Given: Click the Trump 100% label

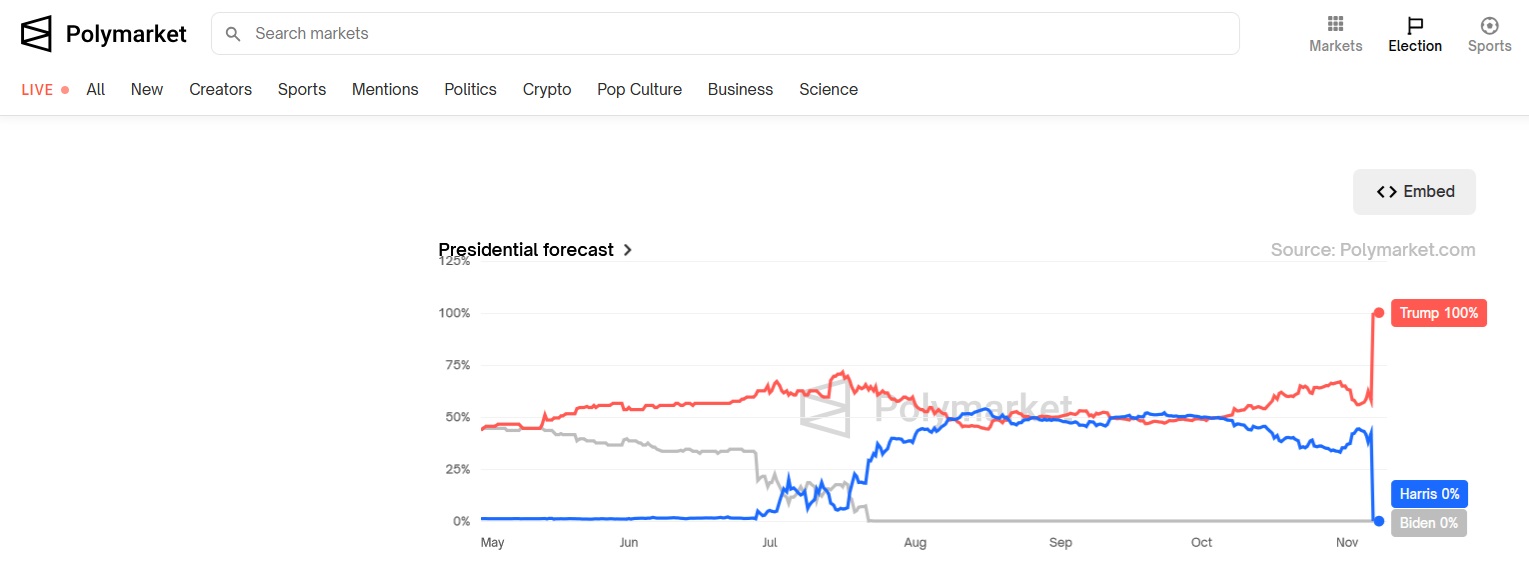Looking at the screenshot, I should pyautogui.click(x=1438, y=313).
